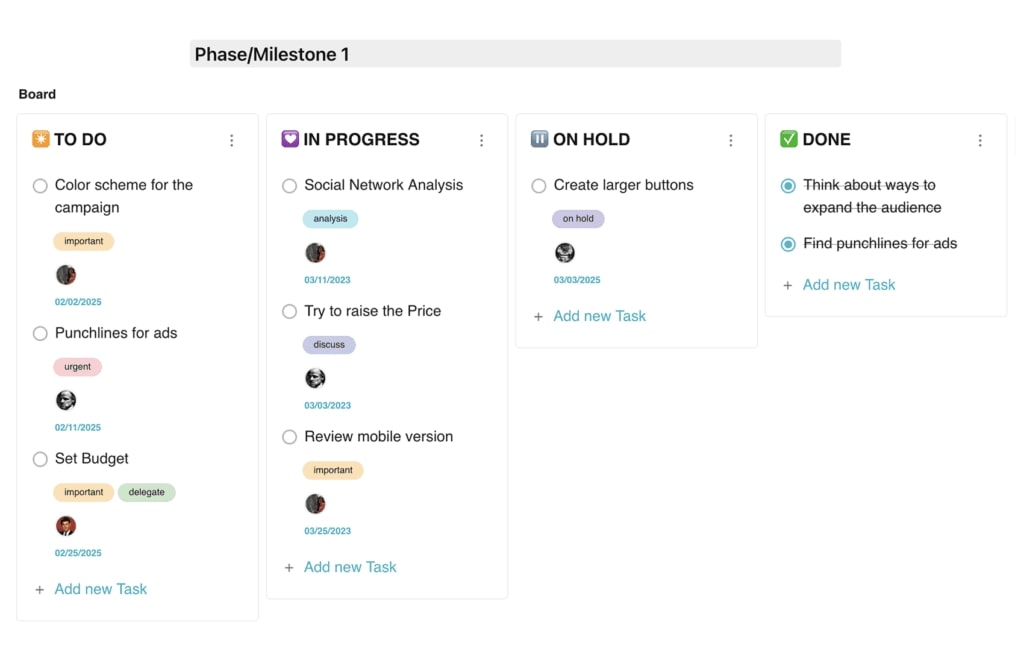Open the IN PROGRESS column options menu
The height and width of the screenshot is (663, 1024).
[481, 141]
